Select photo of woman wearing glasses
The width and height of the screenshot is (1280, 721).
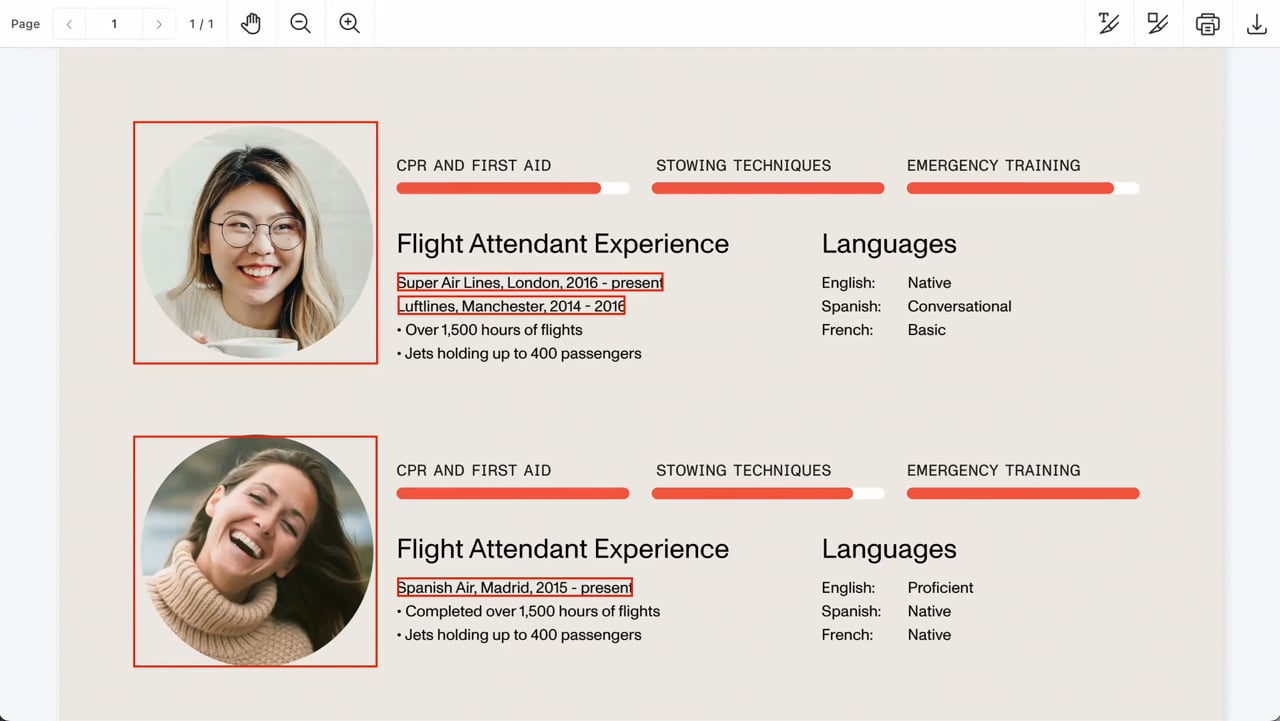255,243
